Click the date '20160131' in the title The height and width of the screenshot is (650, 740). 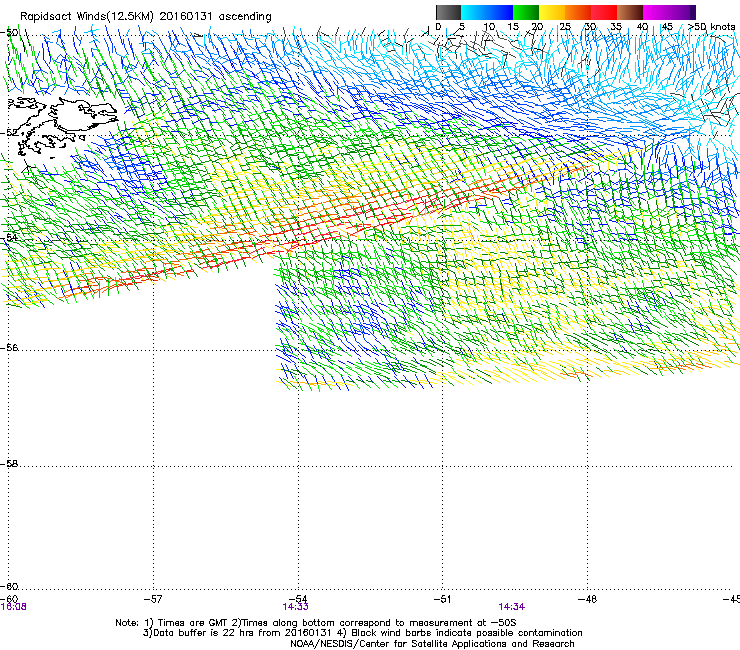pos(185,16)
